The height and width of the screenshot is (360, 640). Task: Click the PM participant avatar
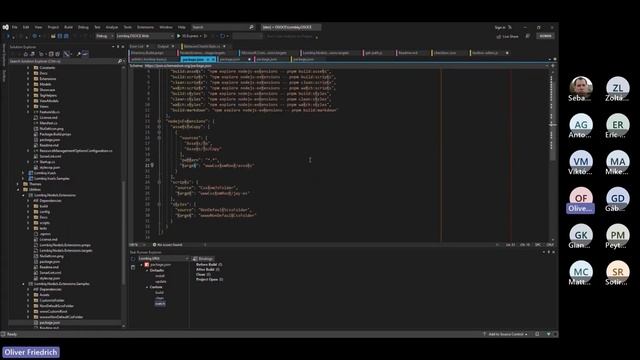point(618,235)
